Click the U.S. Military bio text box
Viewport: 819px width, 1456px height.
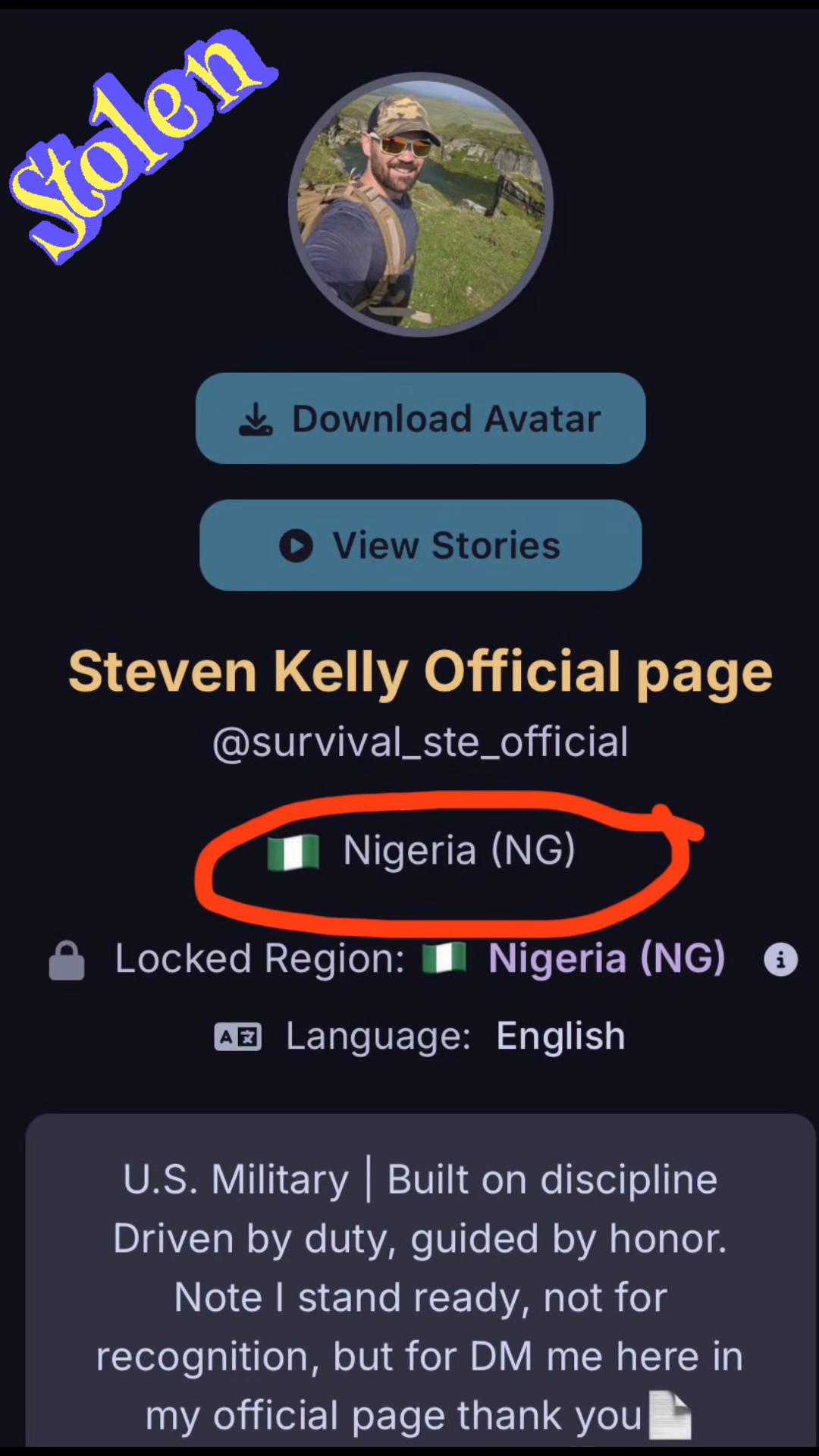pyautogui.click(x=421, y=1282)
